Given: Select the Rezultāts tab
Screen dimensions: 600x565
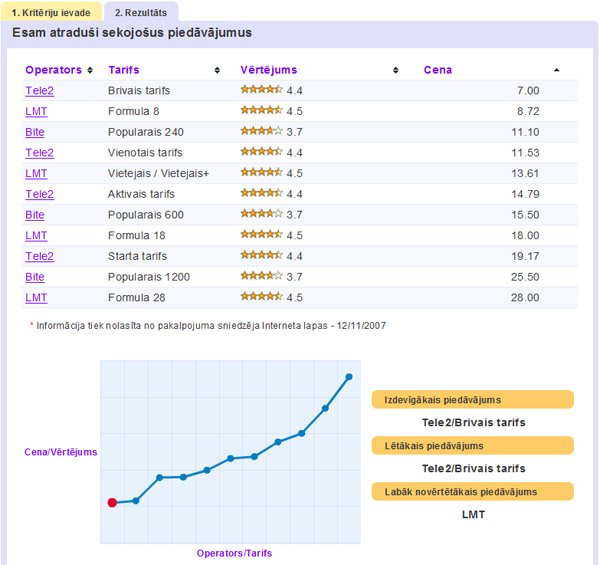Looking at the screenshot, I should click(140, 13).
